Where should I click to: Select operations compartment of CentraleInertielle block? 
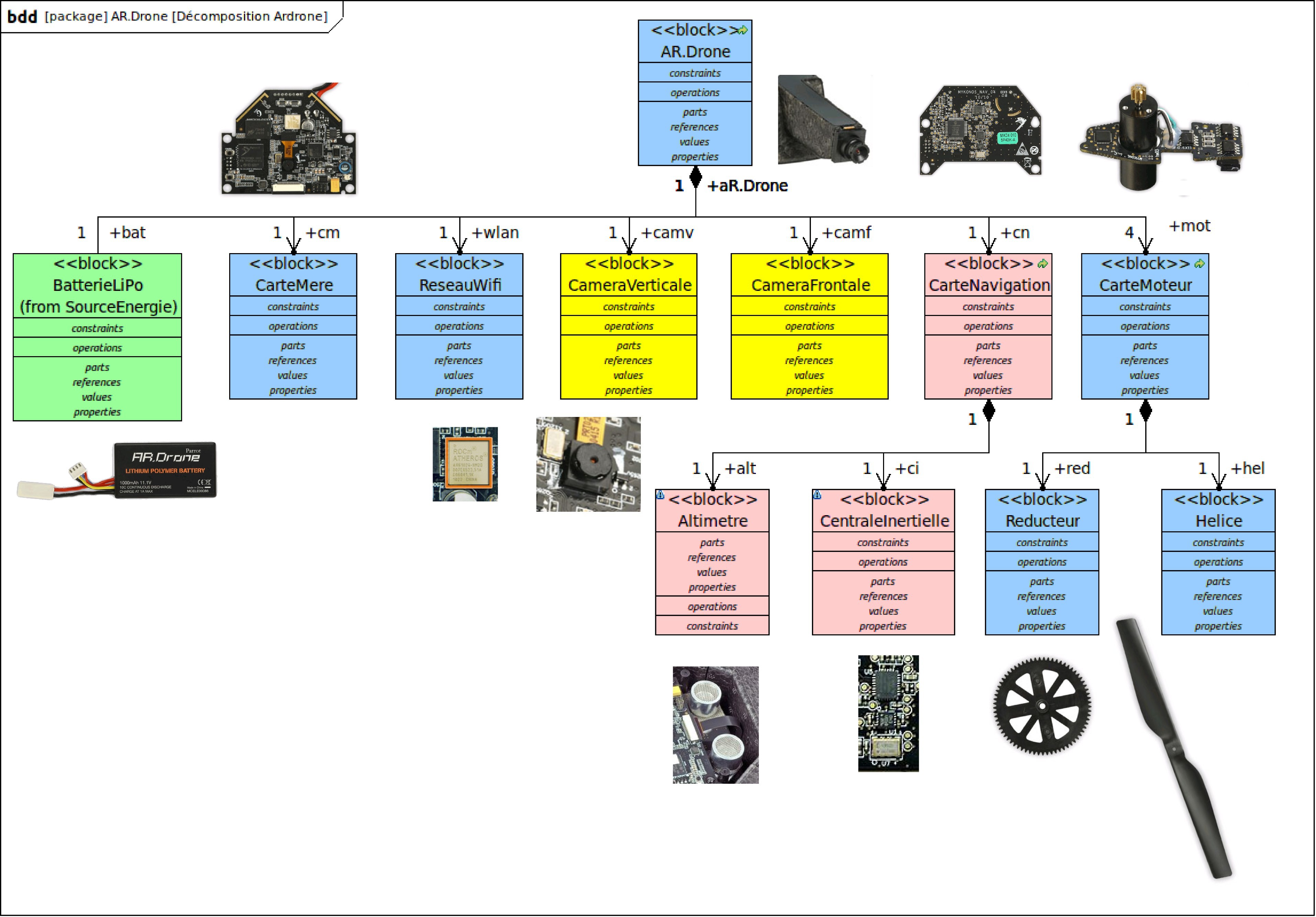pyautogui.click(x=883, y=562)
